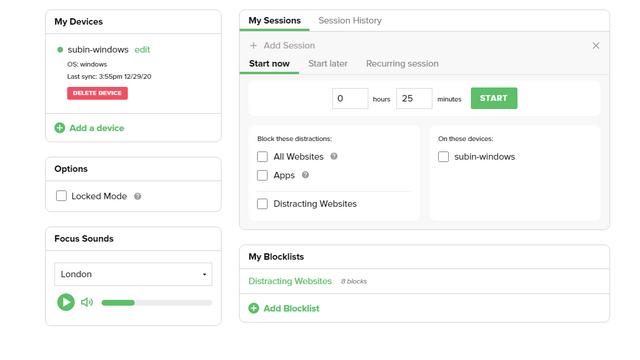Viewport: 640px width, 360px height.
Task: Play the London focus sound
Action: click(66, 302)
